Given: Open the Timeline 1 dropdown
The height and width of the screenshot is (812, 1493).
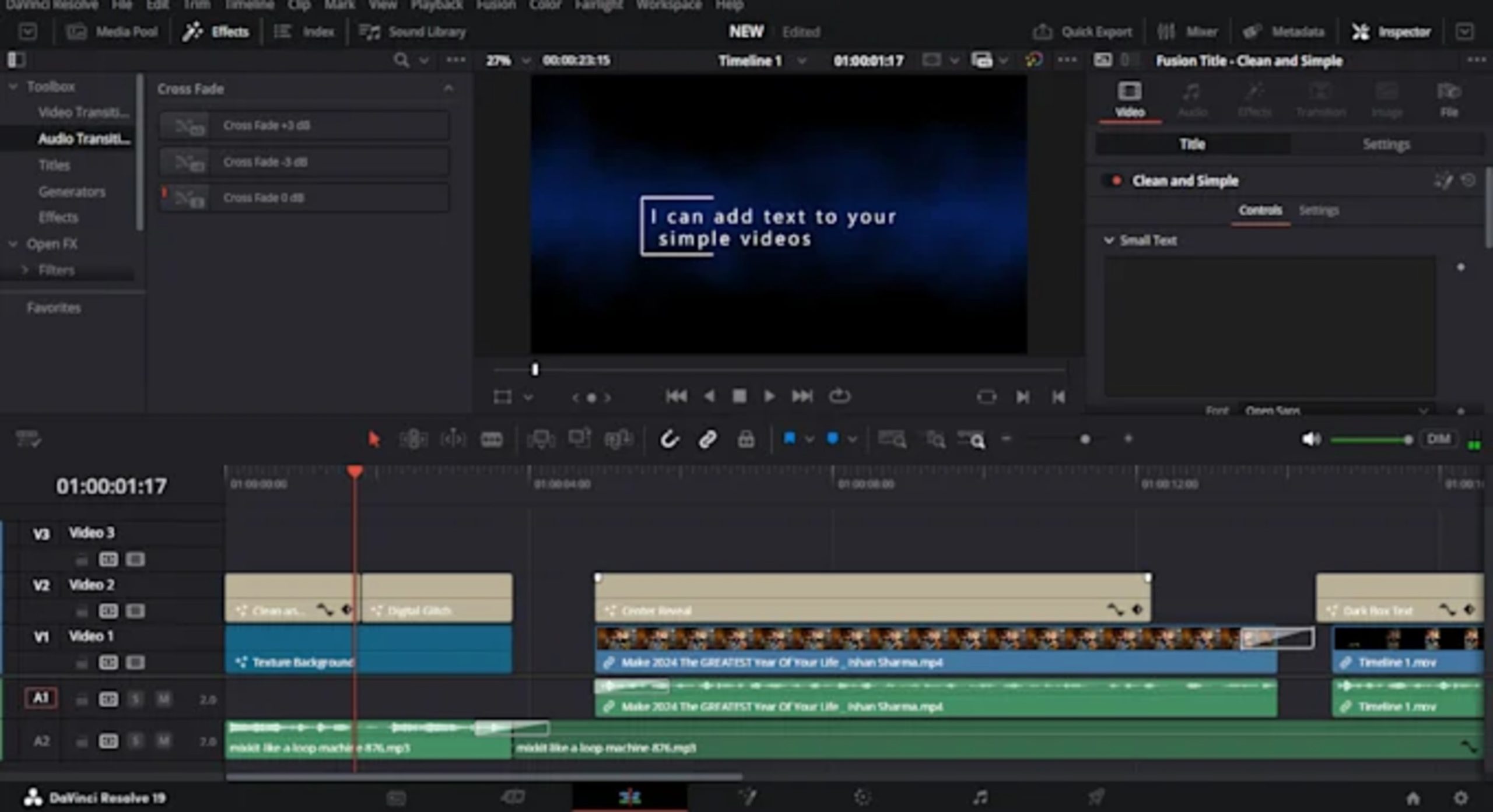Looking at the screenshot, I should (x=802, y=60).
